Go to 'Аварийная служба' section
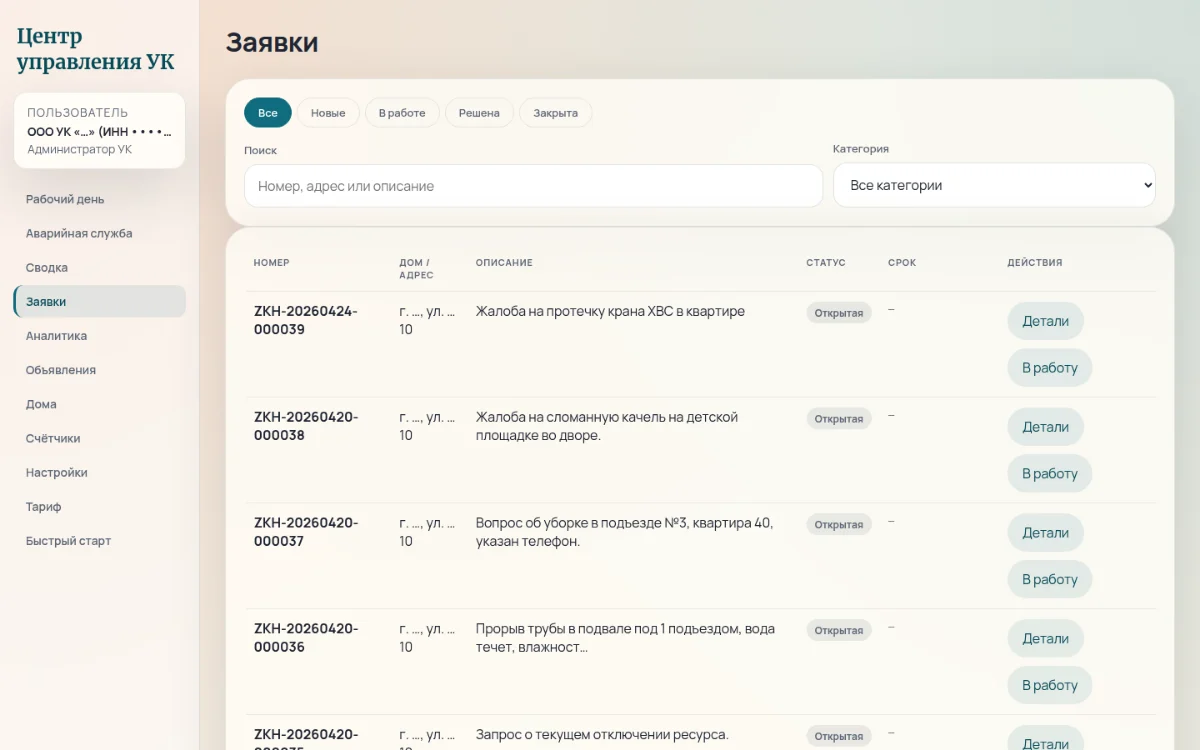 [x=100, y=233]
